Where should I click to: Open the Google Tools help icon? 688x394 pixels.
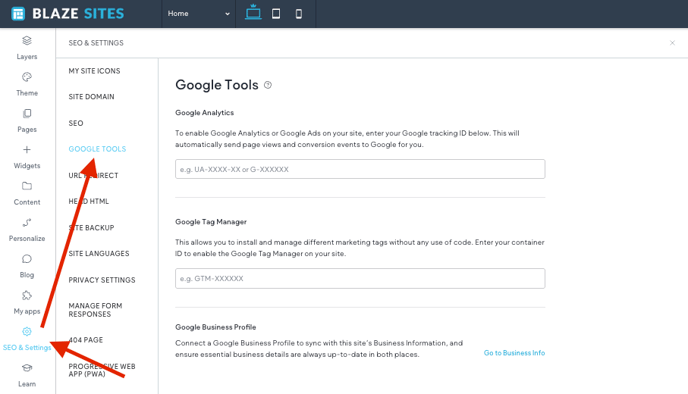(x=268, y=85)
